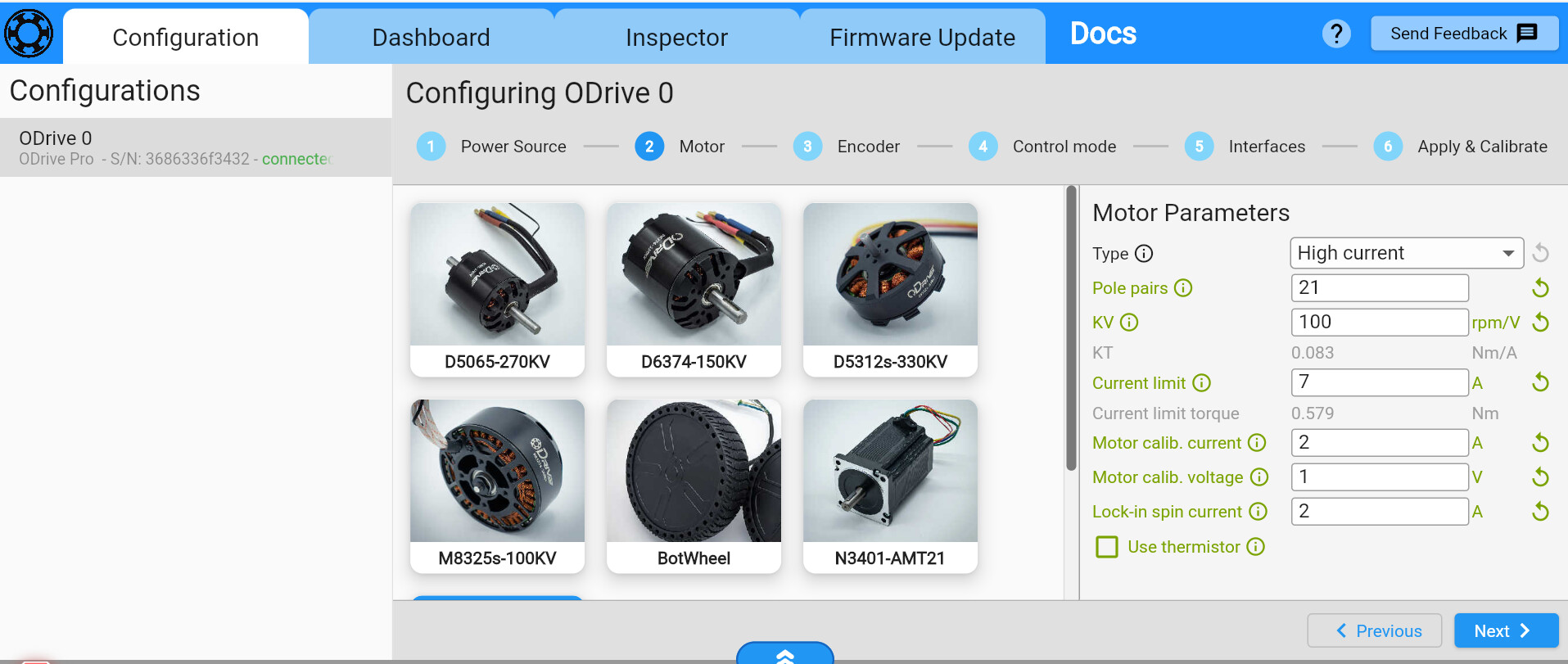Screen dimensions: 1568x664
Task: Show info for KV parameter
Action: 1129,323
